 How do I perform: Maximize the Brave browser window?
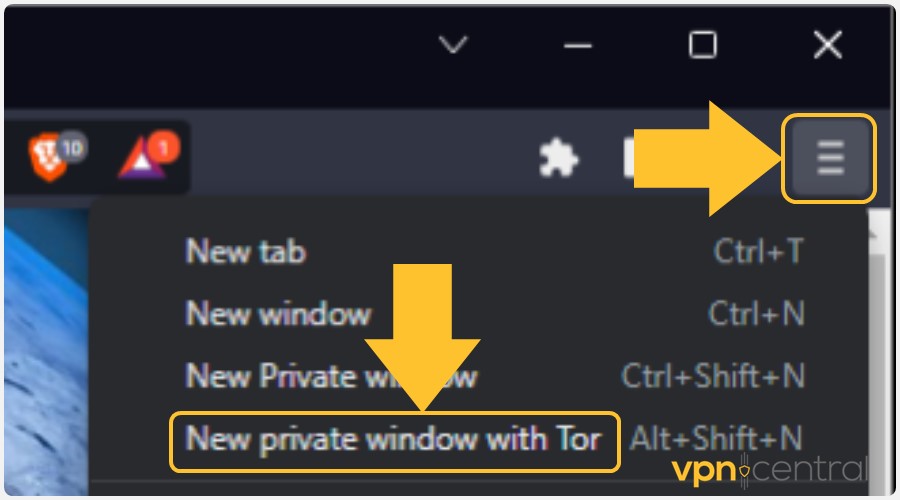click(x=703, y=45)
